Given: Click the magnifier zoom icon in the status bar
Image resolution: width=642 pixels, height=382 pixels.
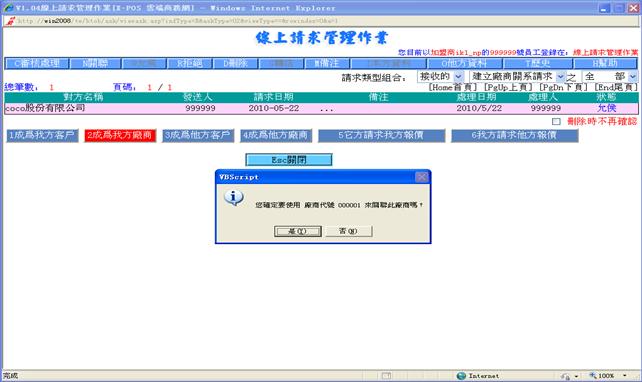Looking at the screenshot, I should coord(592,376).
